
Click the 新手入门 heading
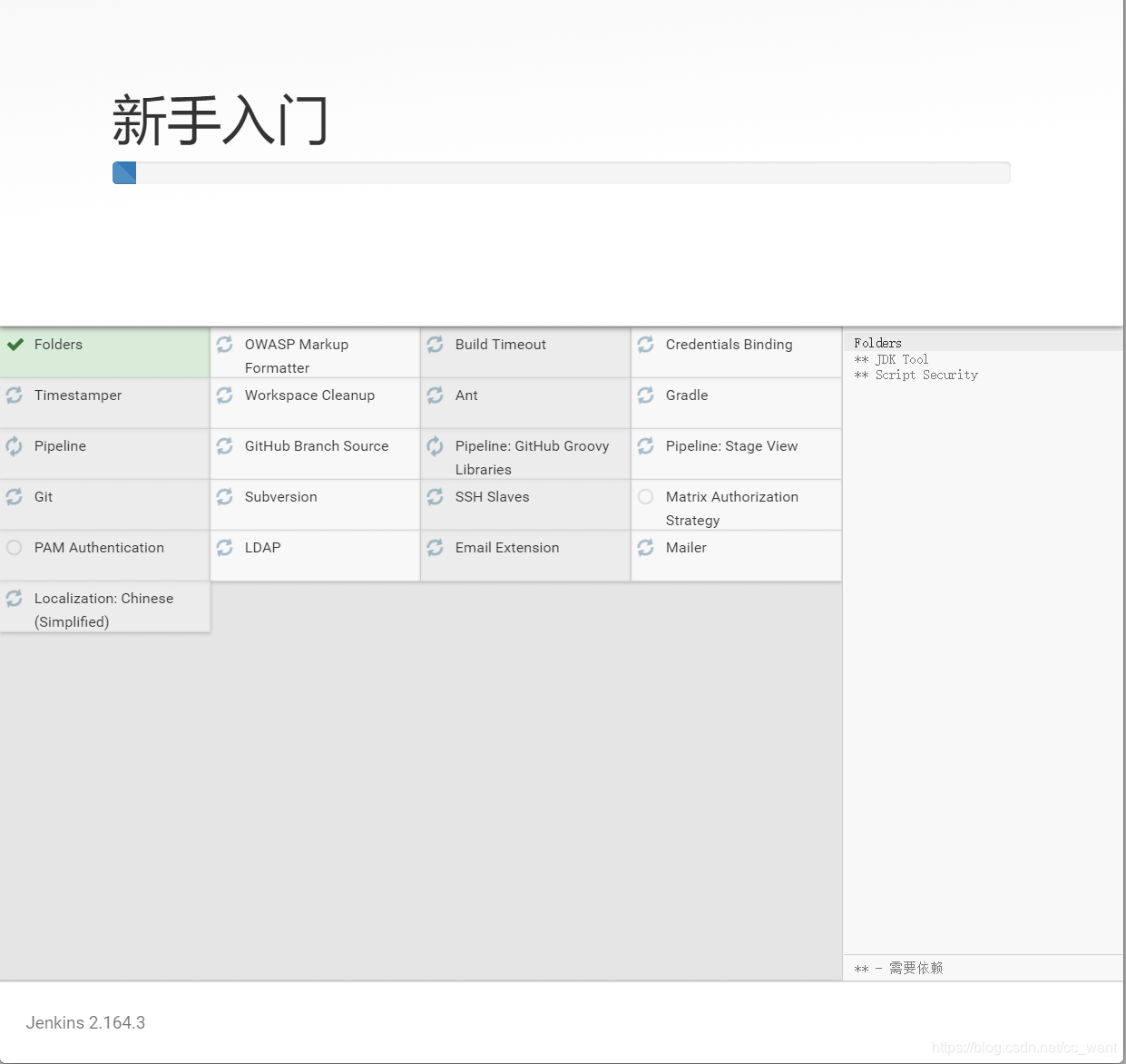point(220,120)
